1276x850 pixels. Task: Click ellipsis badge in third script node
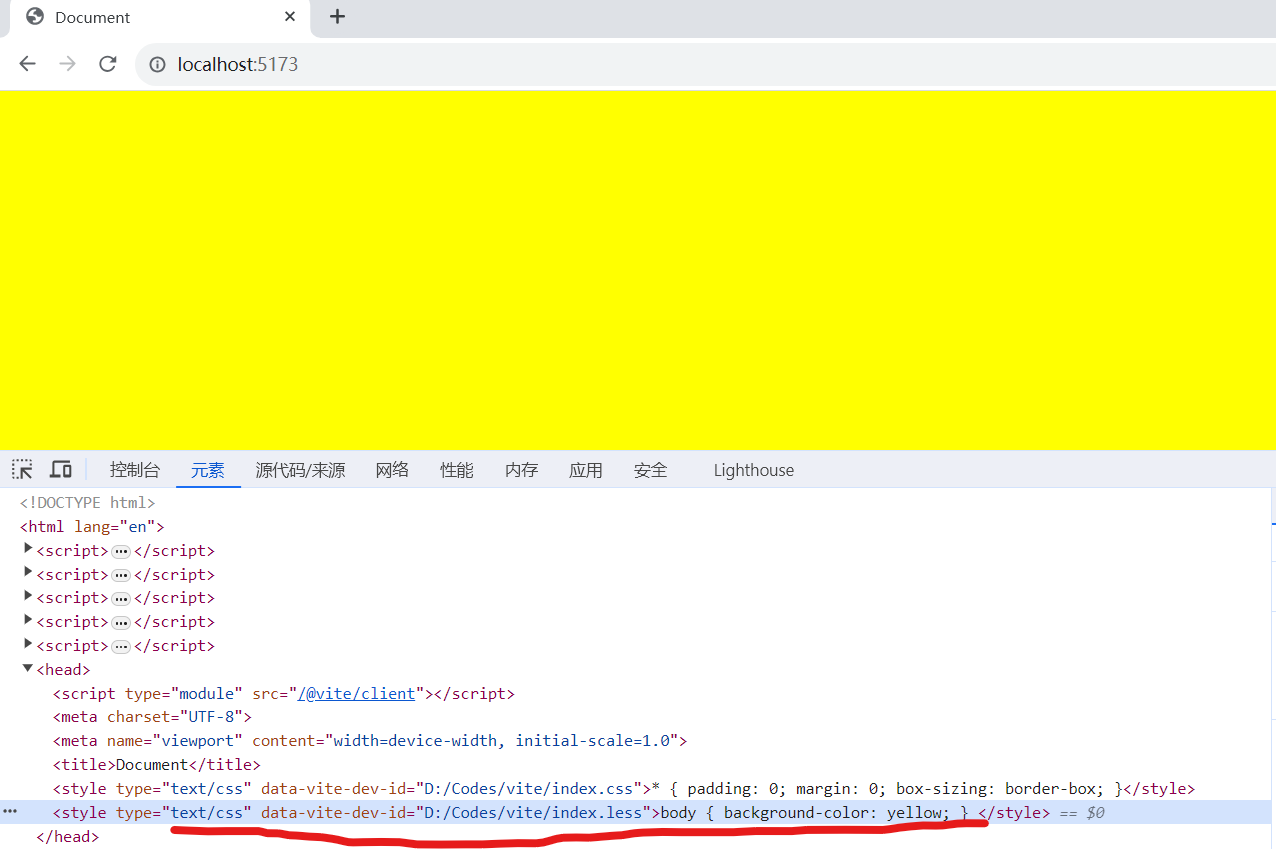121,598
